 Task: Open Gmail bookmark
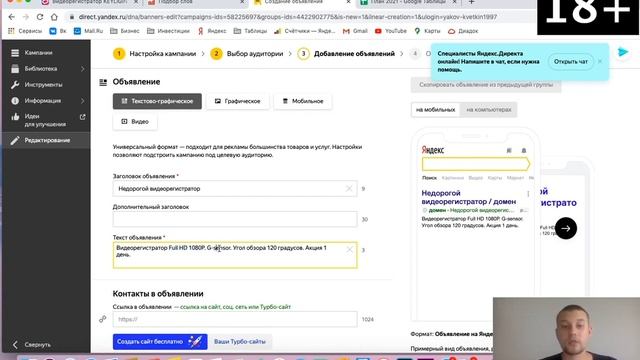pyautogui.click(x=355, y=31)
